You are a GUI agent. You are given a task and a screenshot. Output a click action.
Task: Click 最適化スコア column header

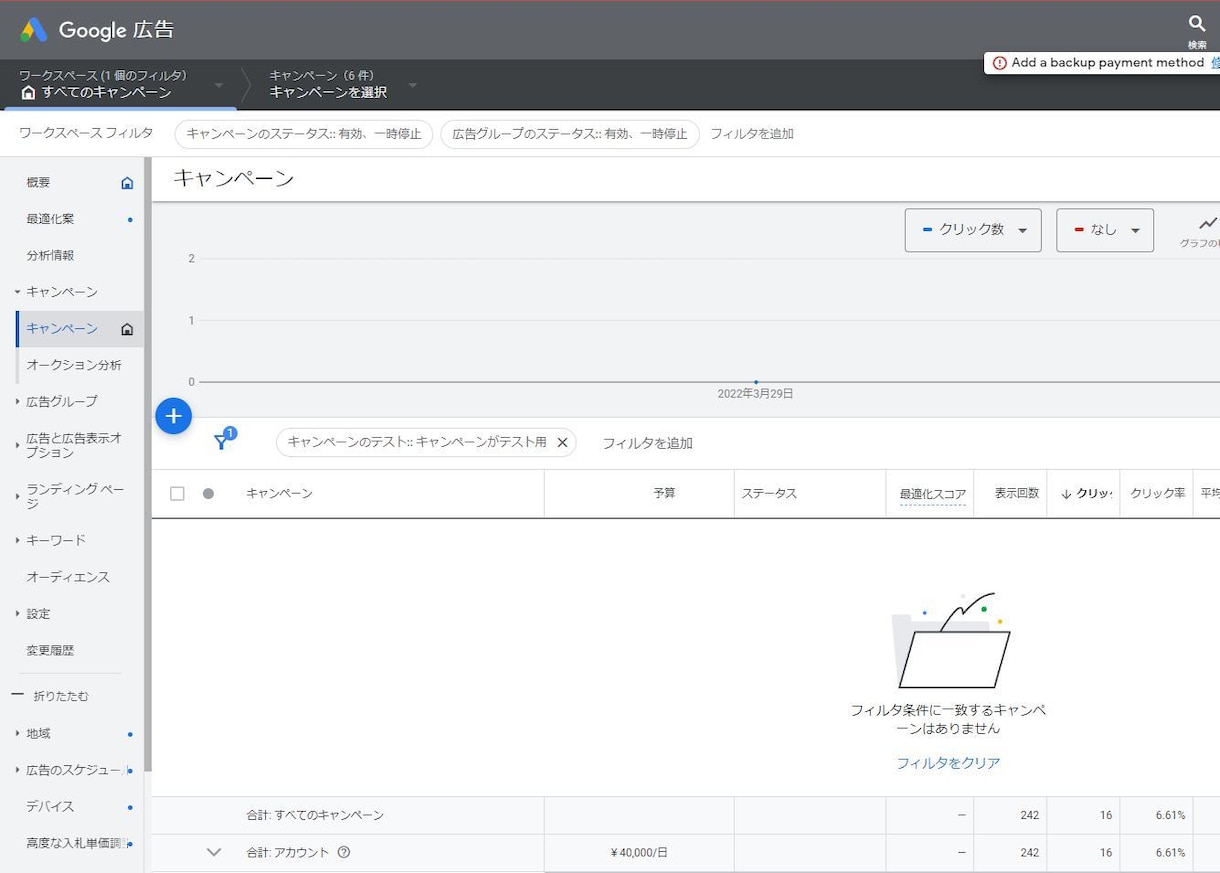click(933, 494)
